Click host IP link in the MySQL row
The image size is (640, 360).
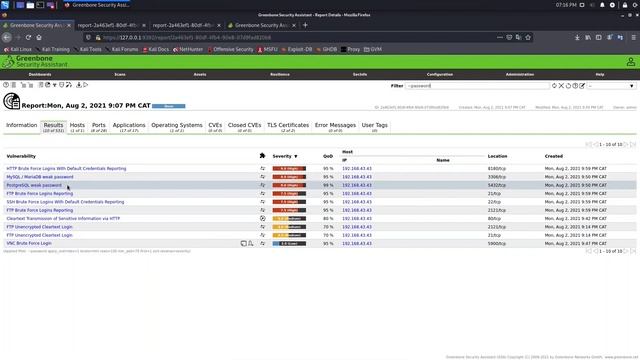pyautogui.click(x=357, y=177)
